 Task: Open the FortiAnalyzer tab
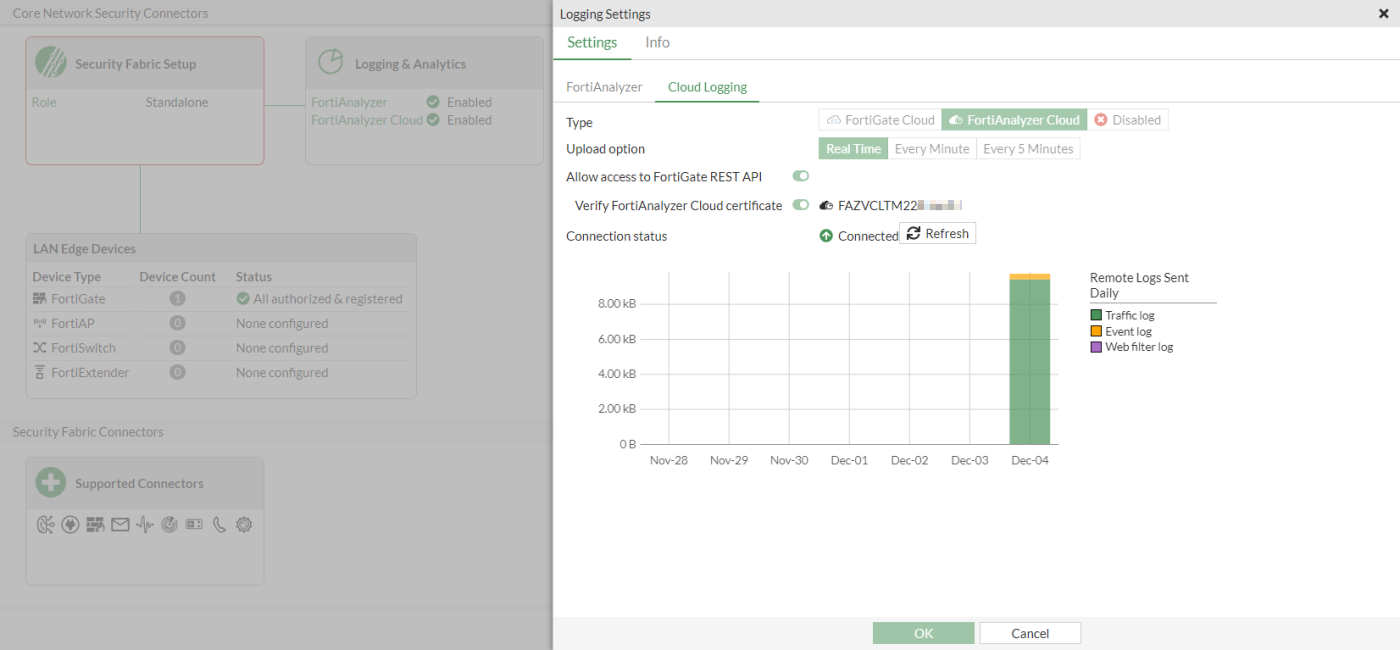(604, 87)
